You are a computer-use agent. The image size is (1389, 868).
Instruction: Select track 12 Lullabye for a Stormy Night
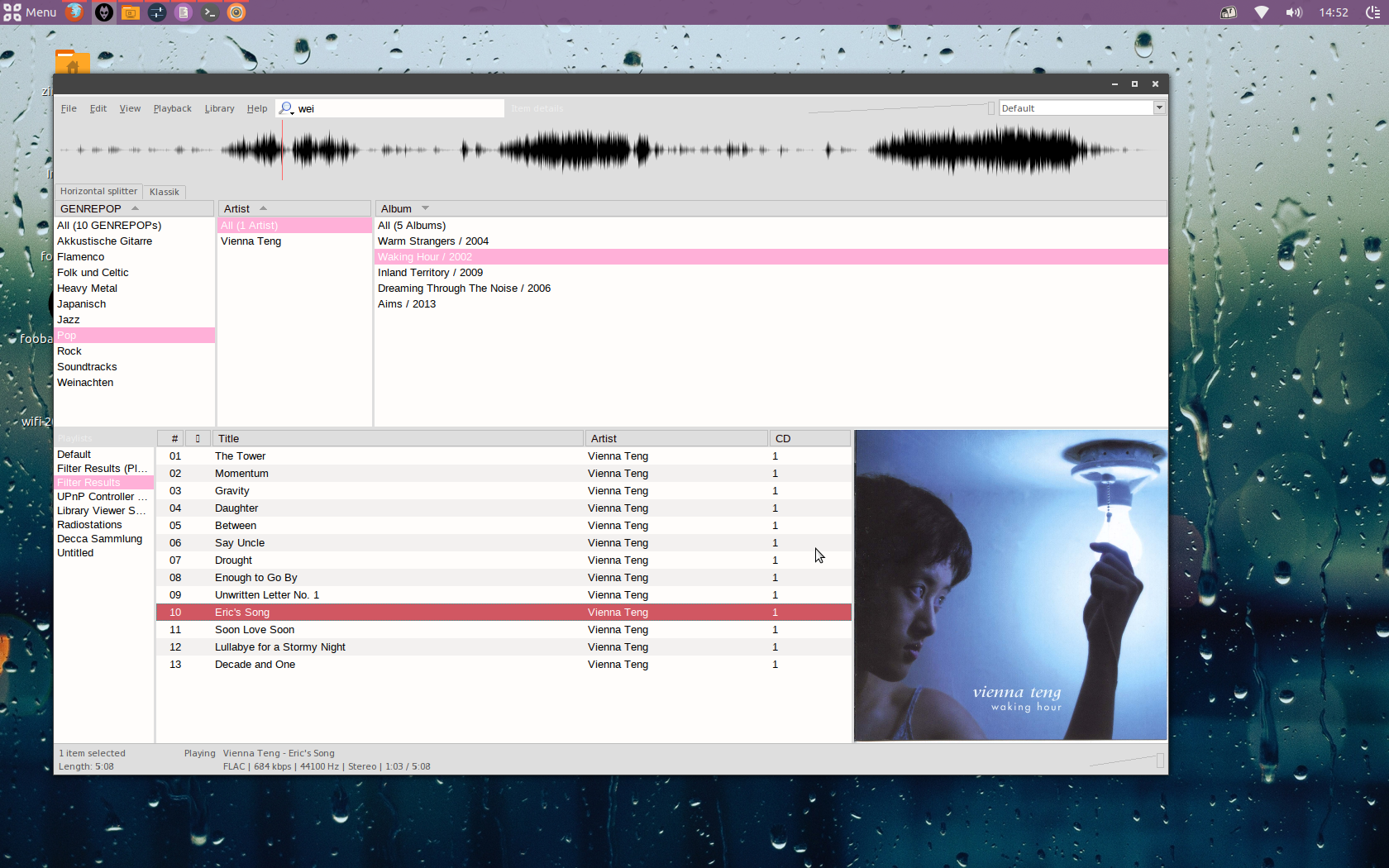[504, 647]
